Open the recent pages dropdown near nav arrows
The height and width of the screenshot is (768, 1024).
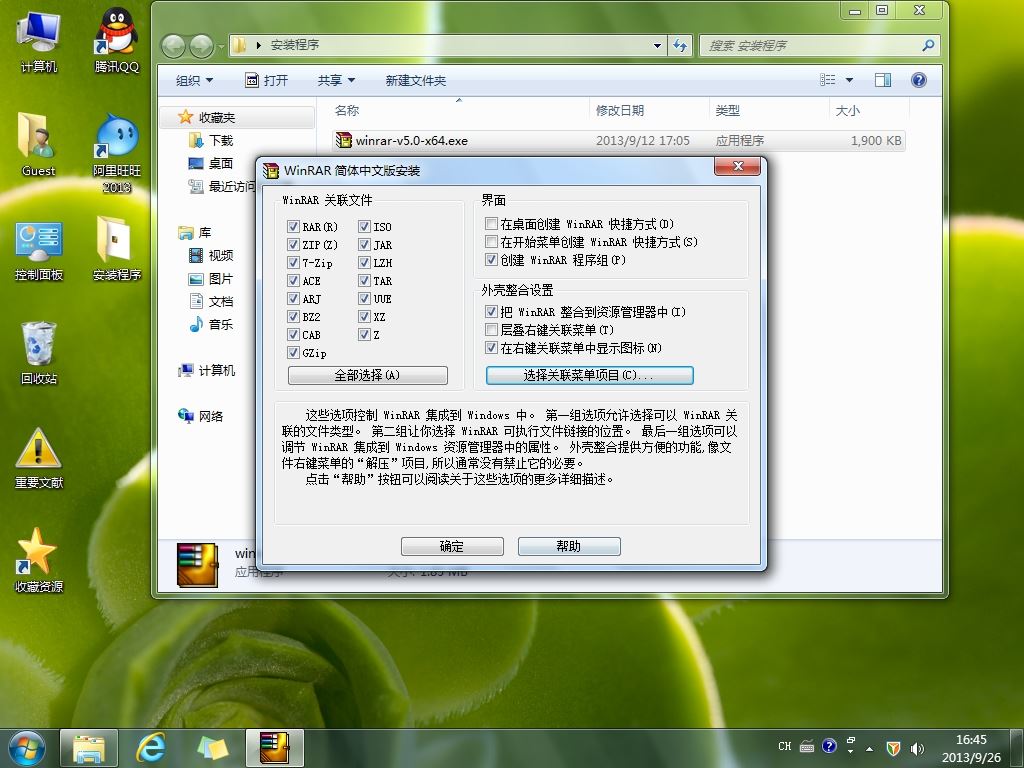coord(221,46)
